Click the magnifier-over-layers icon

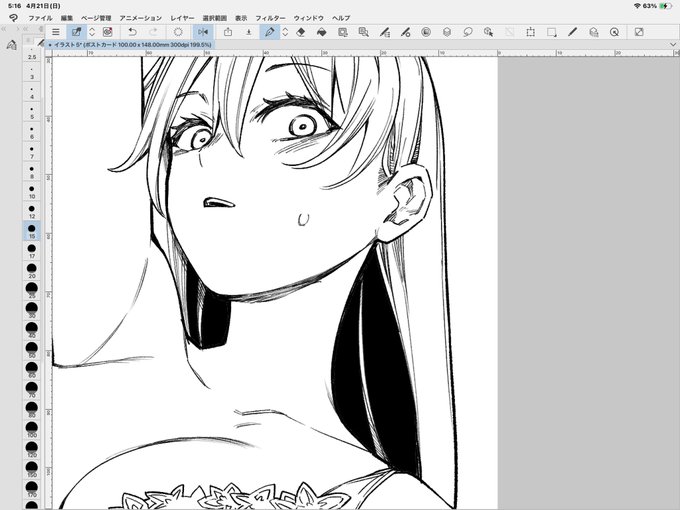[x=363, y=32]
